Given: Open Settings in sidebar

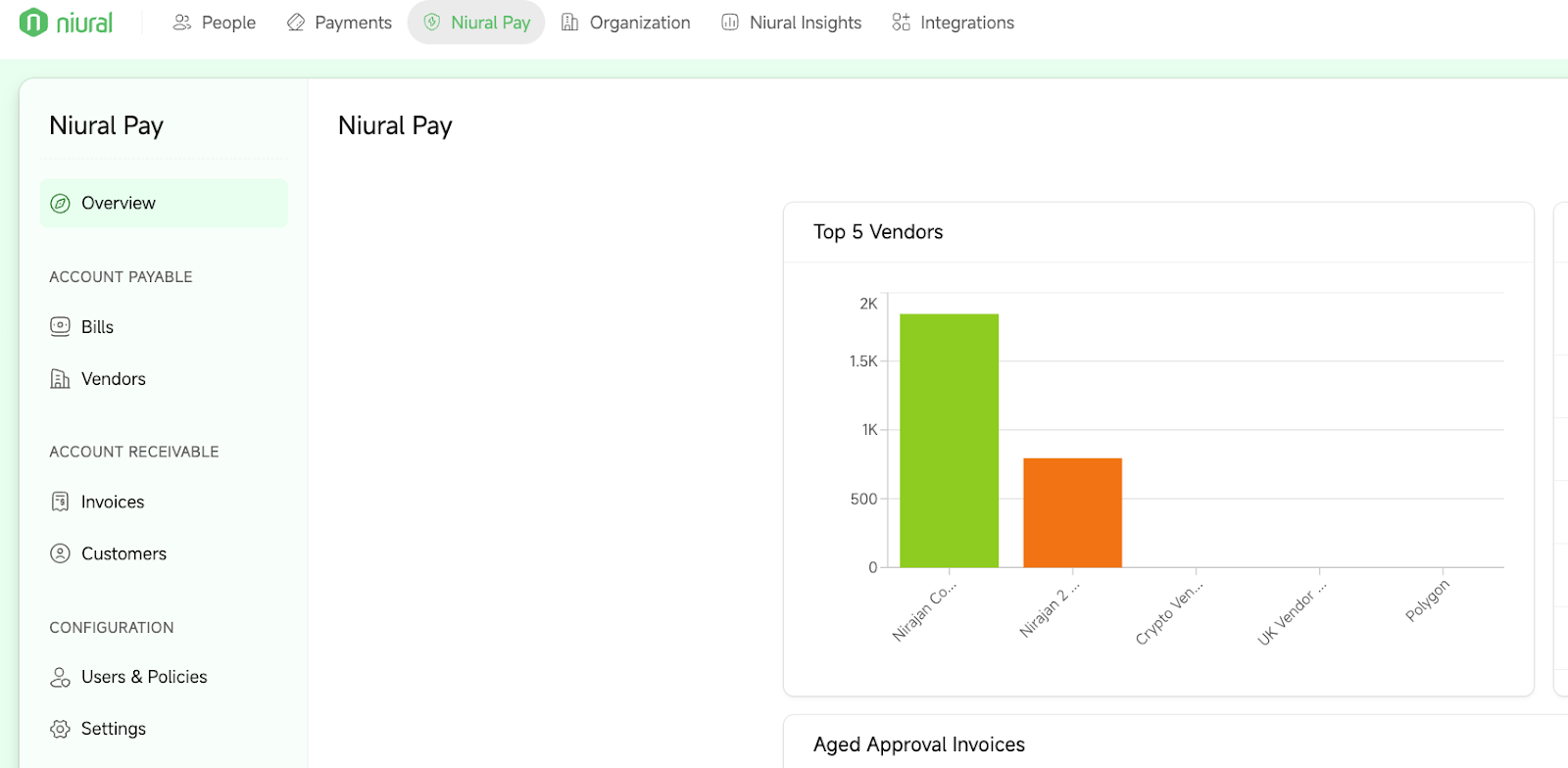Looking at the screenshot, I should pyautogui.click(x=164, y=729).
